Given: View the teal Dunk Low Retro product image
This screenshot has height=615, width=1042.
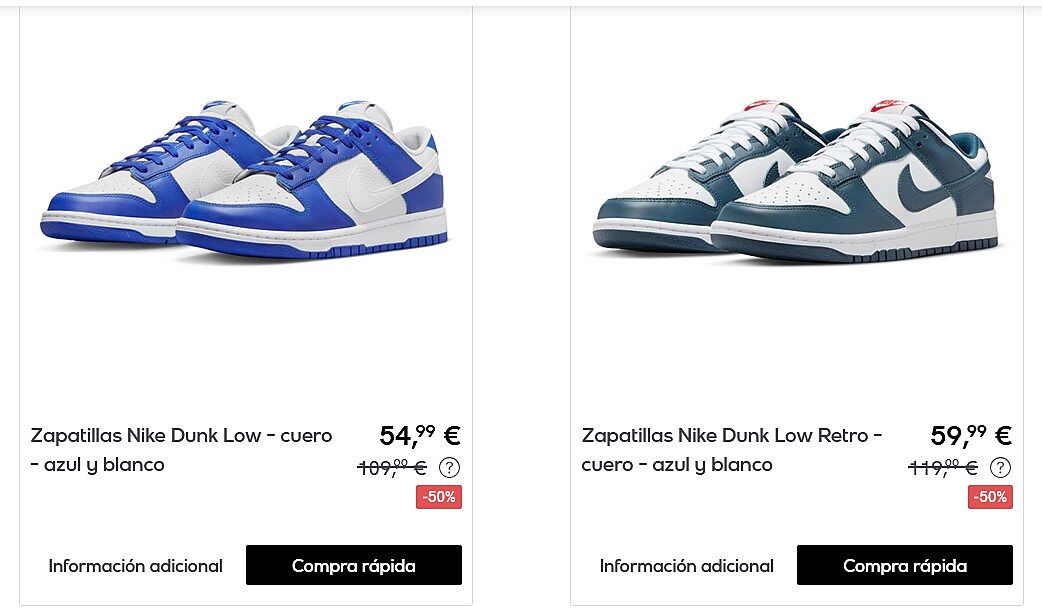Looking at the screenshot, I should point(795,180).
